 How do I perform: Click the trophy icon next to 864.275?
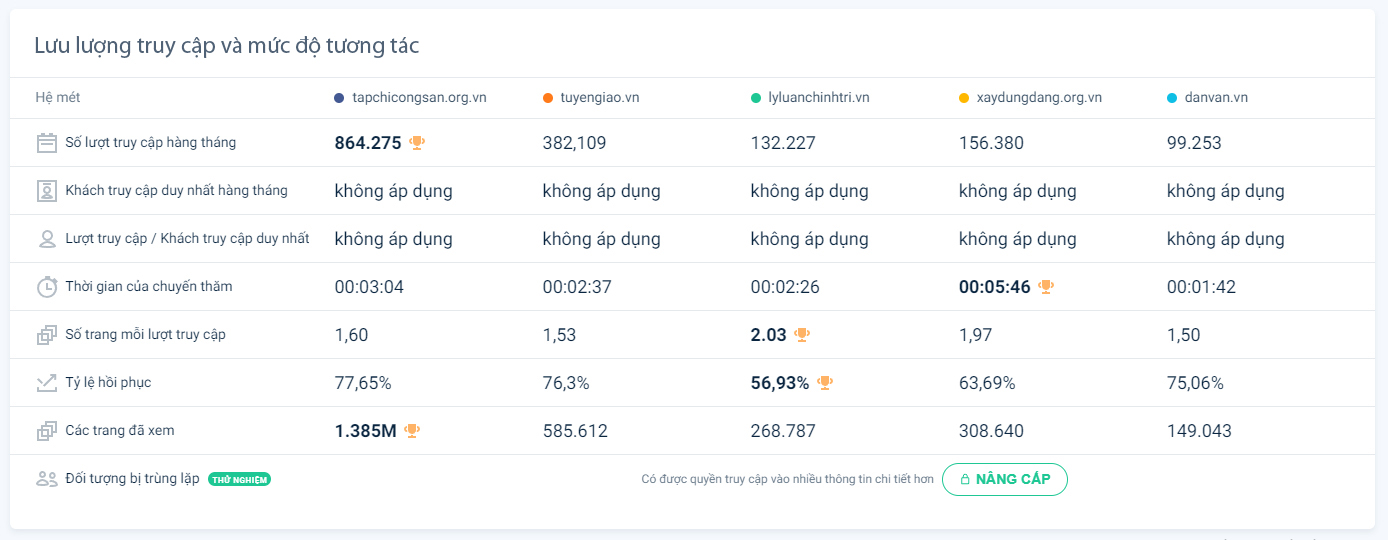click(x=417, y=143)
